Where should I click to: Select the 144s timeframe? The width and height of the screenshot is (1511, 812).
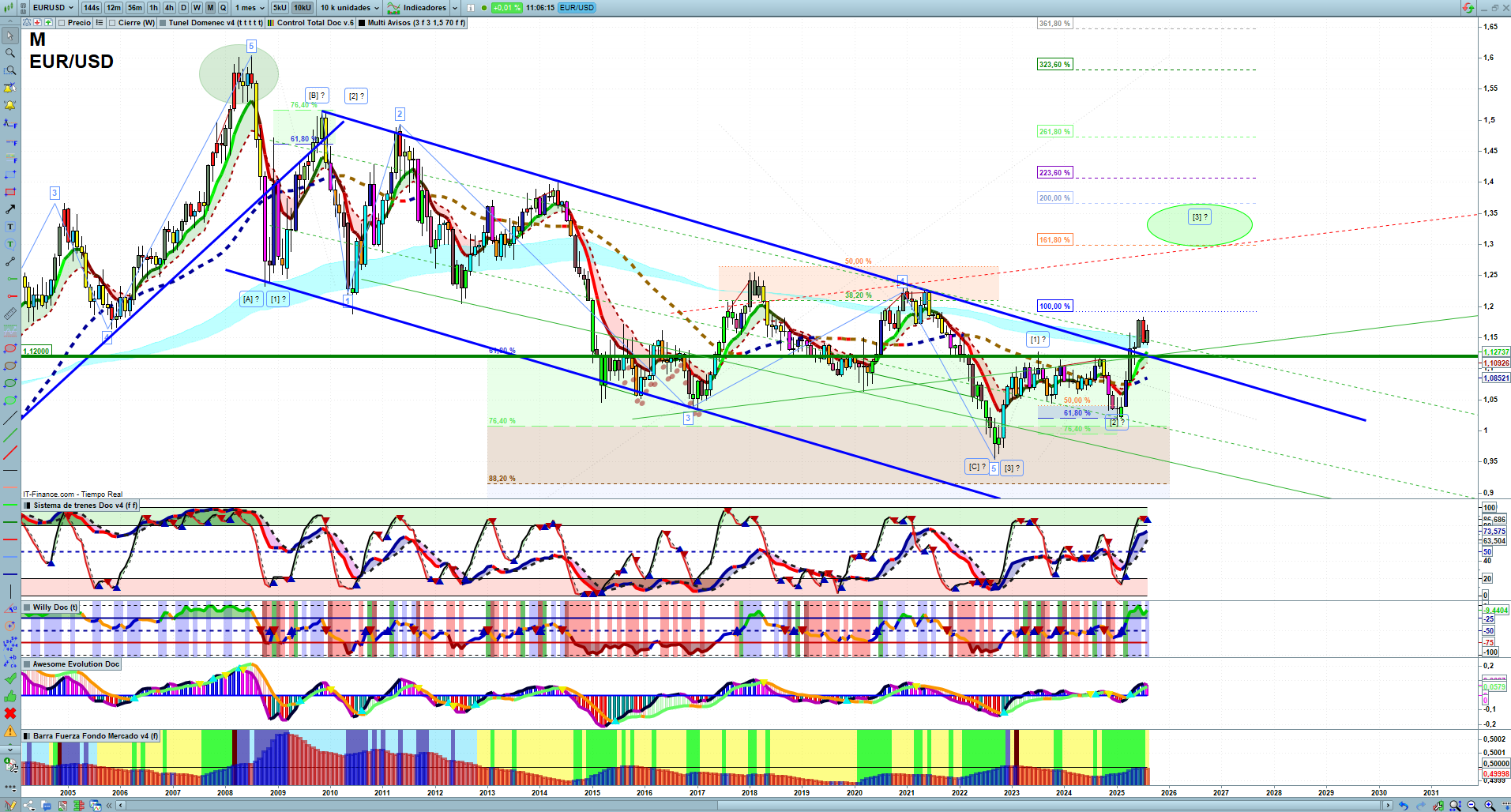[92, 8]
